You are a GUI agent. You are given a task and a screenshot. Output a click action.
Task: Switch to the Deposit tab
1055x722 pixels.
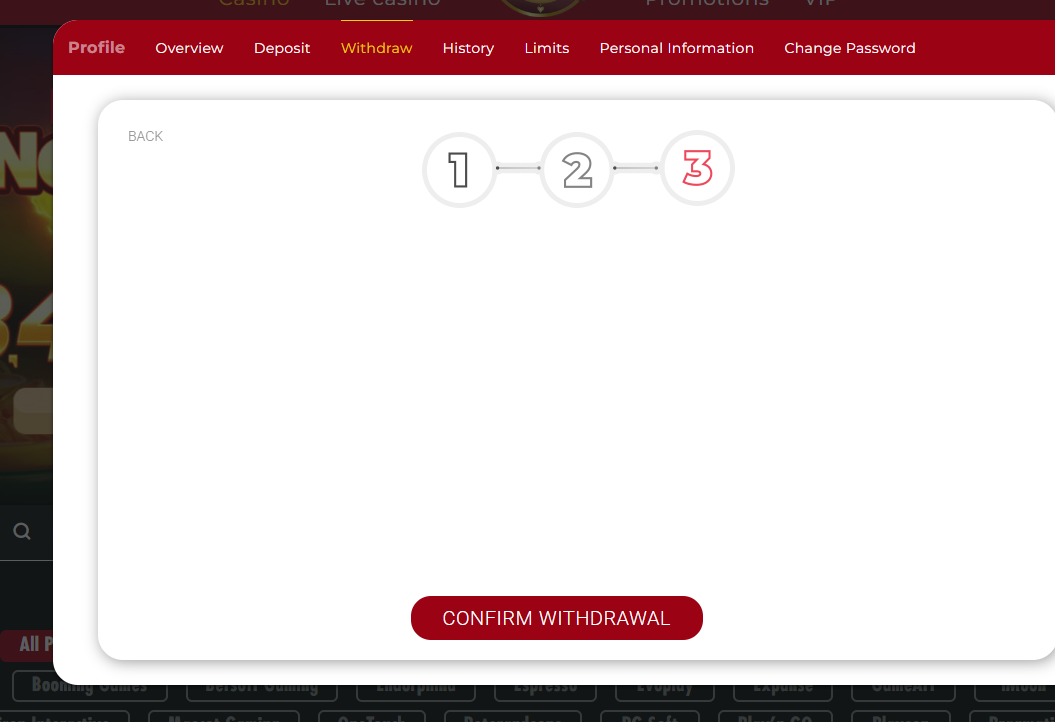click(282, 48)
